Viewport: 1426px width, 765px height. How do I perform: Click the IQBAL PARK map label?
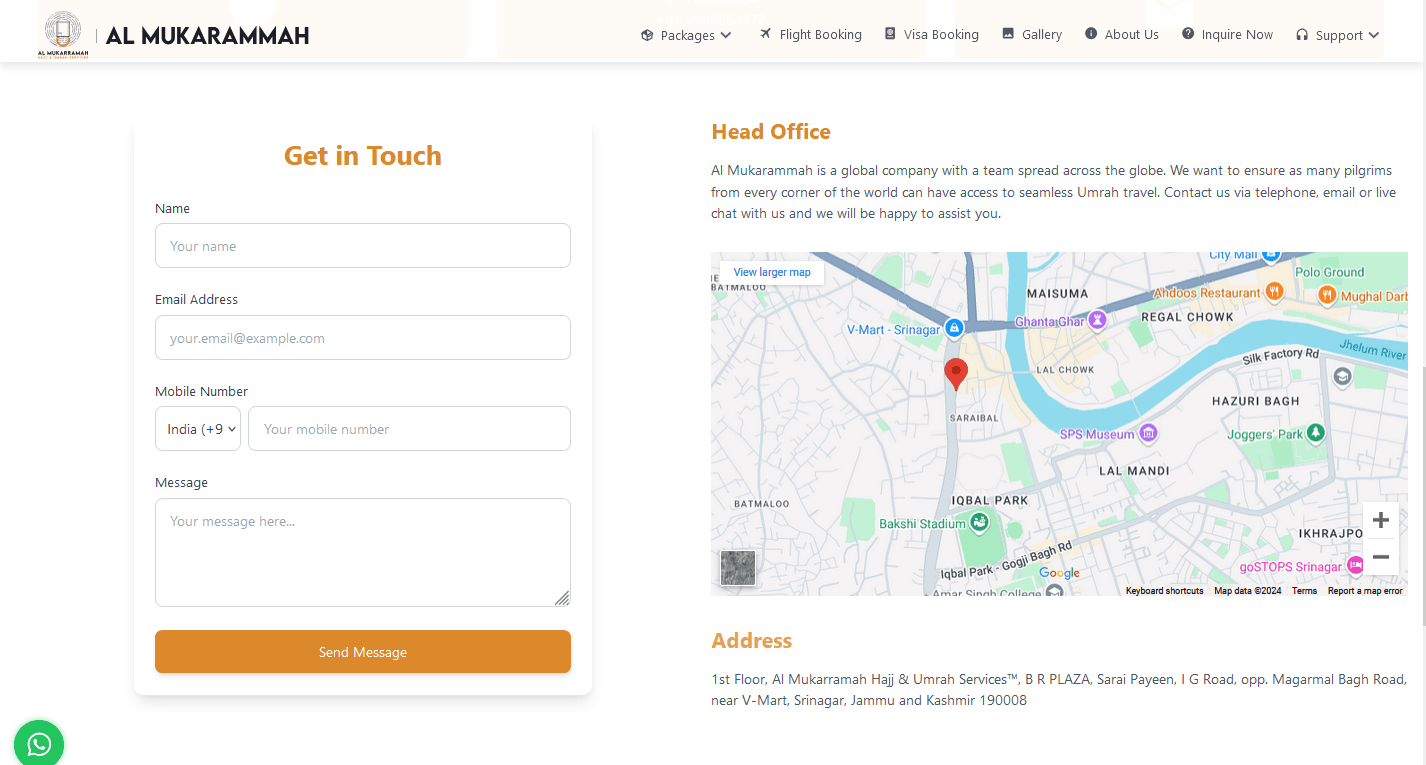990,500
